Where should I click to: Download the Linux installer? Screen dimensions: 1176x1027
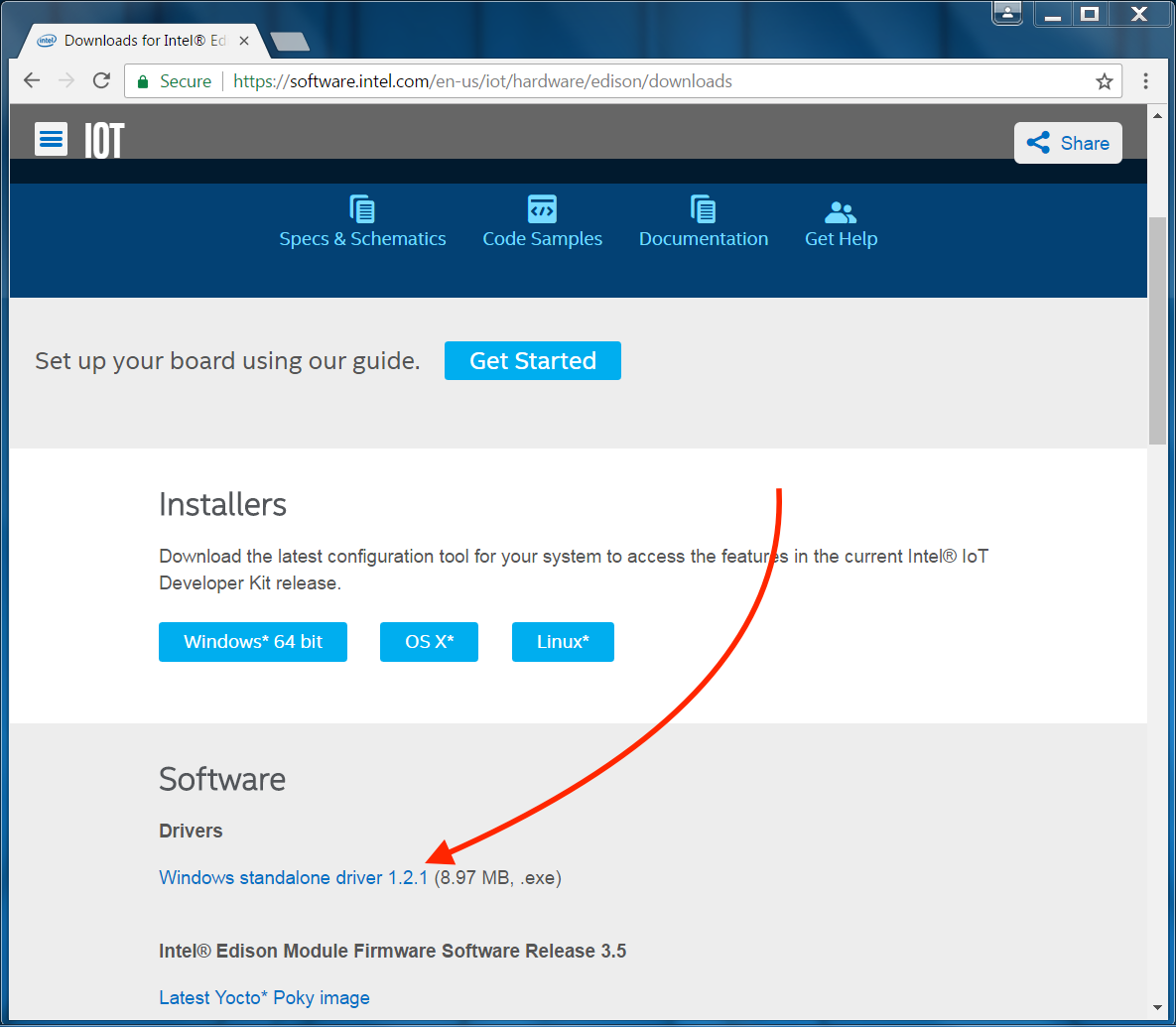pyautogui.click(x=563, y=642)
